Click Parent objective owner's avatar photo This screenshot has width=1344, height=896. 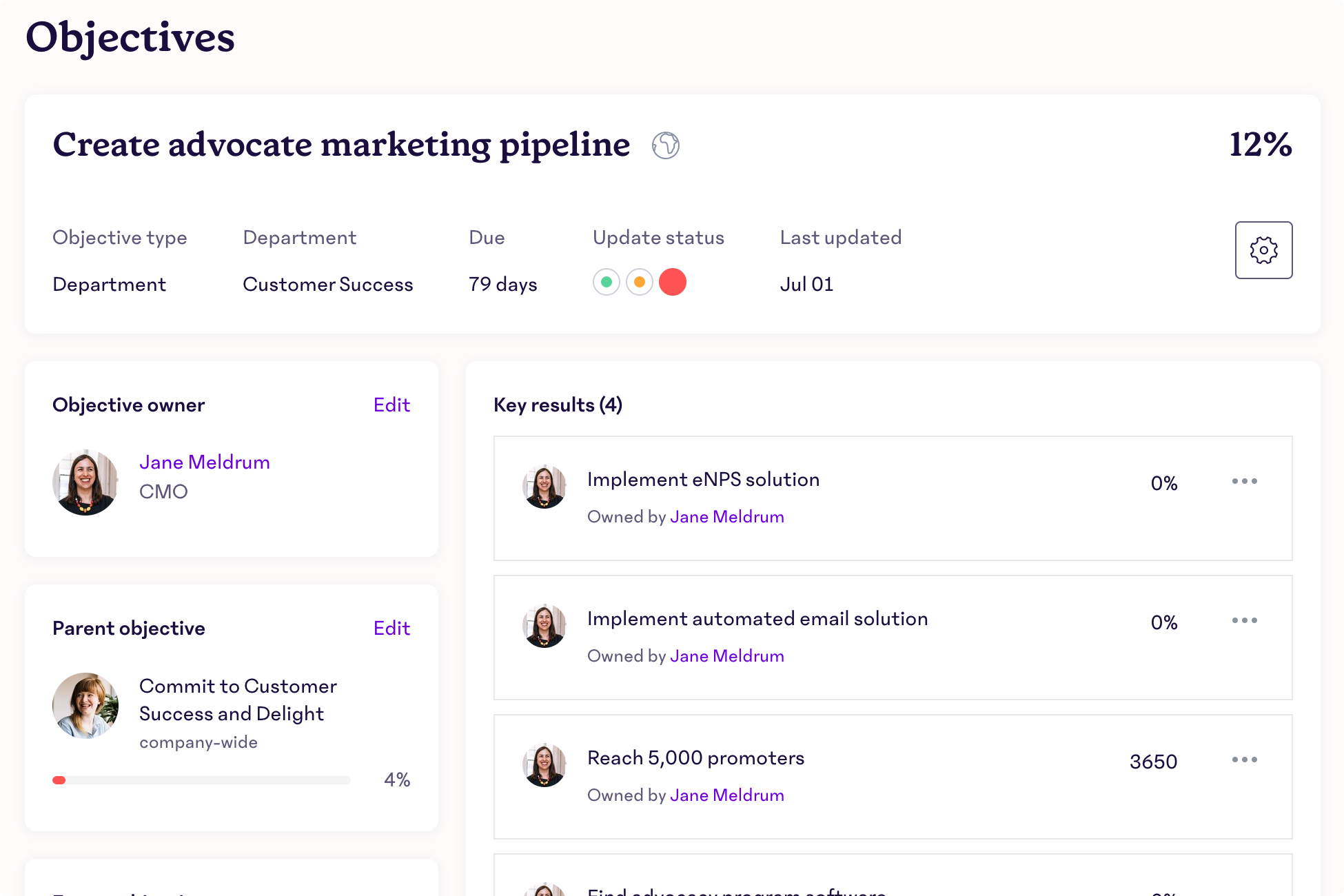coord(85,706)
